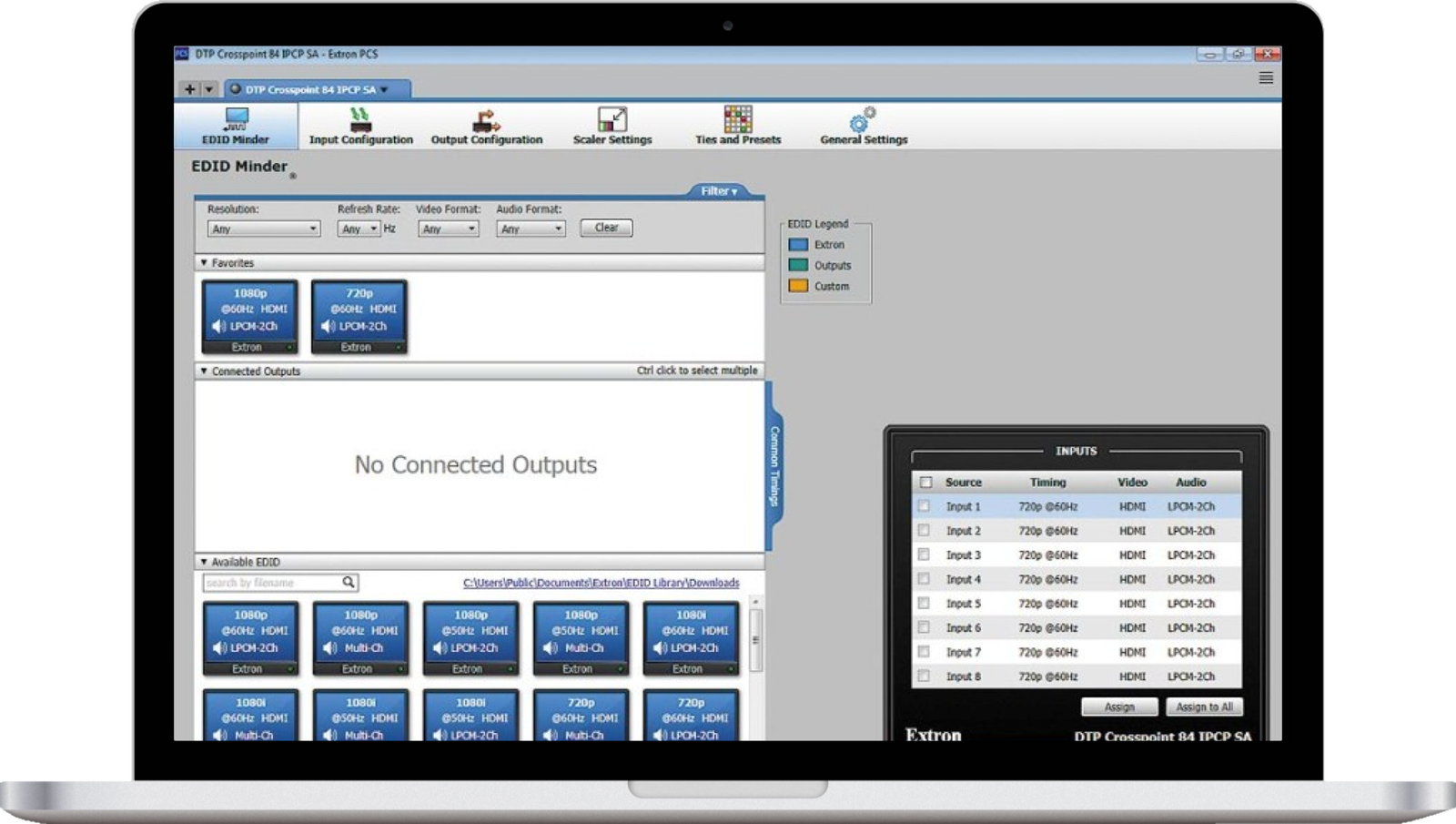Toggle the Filter tab panel
The image size is (1456, 824).
pyautogui.click(x=719, y=191)
